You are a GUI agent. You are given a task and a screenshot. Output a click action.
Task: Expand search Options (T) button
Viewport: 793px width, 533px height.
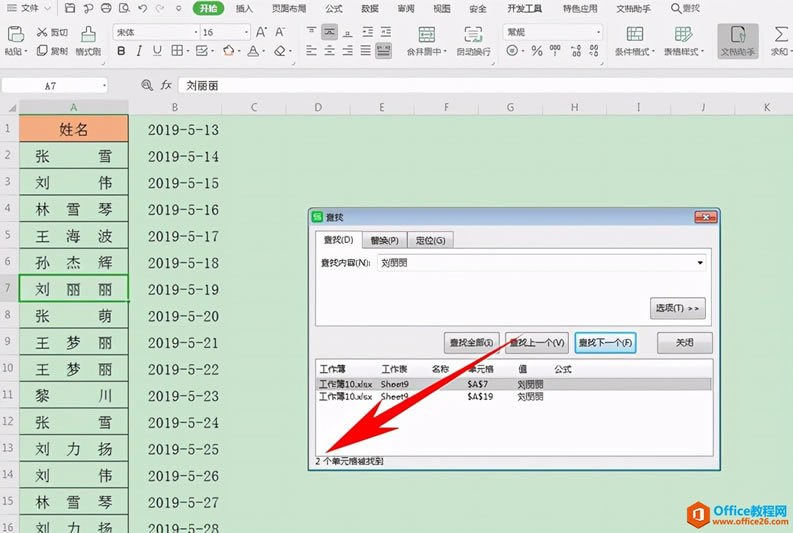click(677, 308)
